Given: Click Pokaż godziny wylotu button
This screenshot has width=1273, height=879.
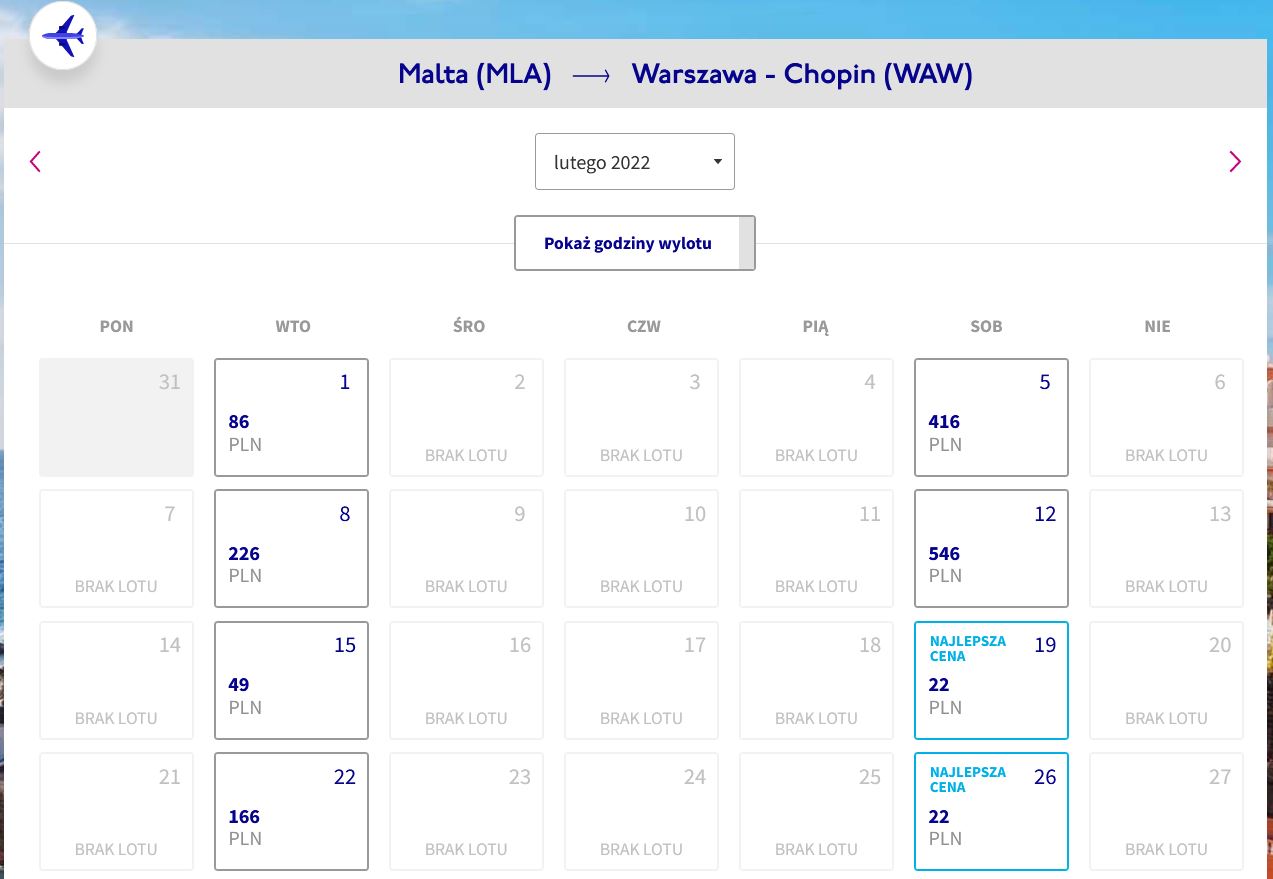Looking at the screenshot, I should pyautogui.click(x=635, y=243).
